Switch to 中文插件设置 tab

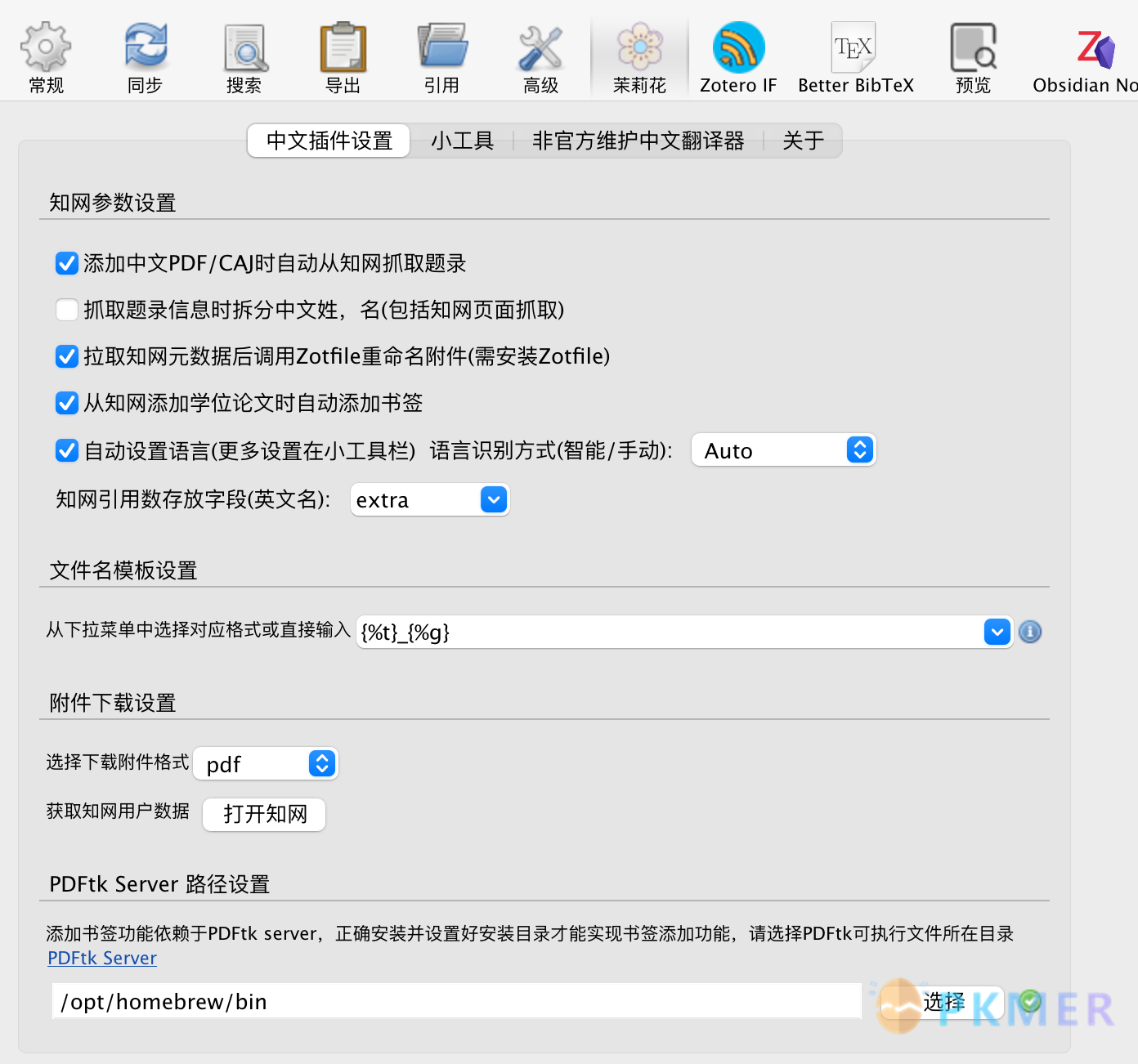(x=329, y=141)
